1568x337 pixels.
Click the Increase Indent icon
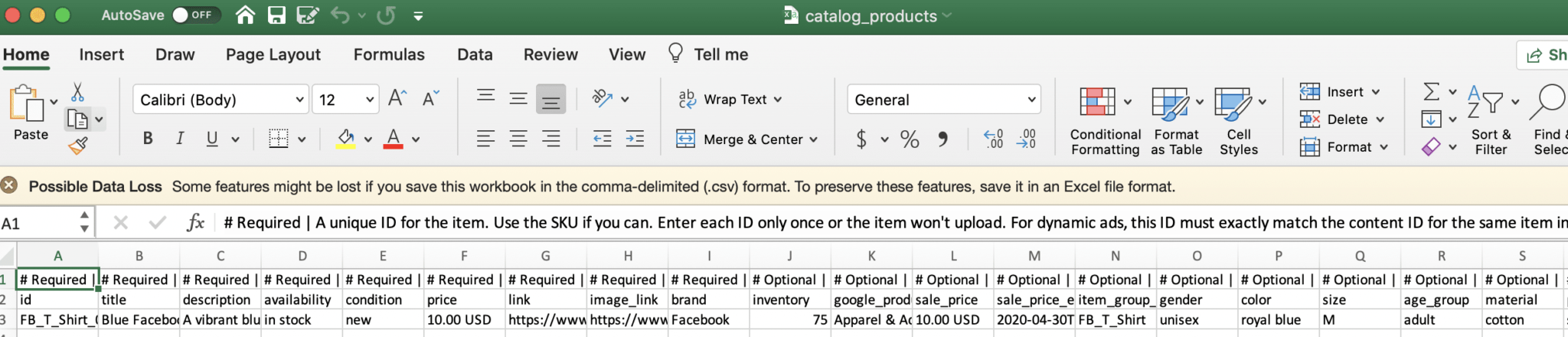coord(635,139)
